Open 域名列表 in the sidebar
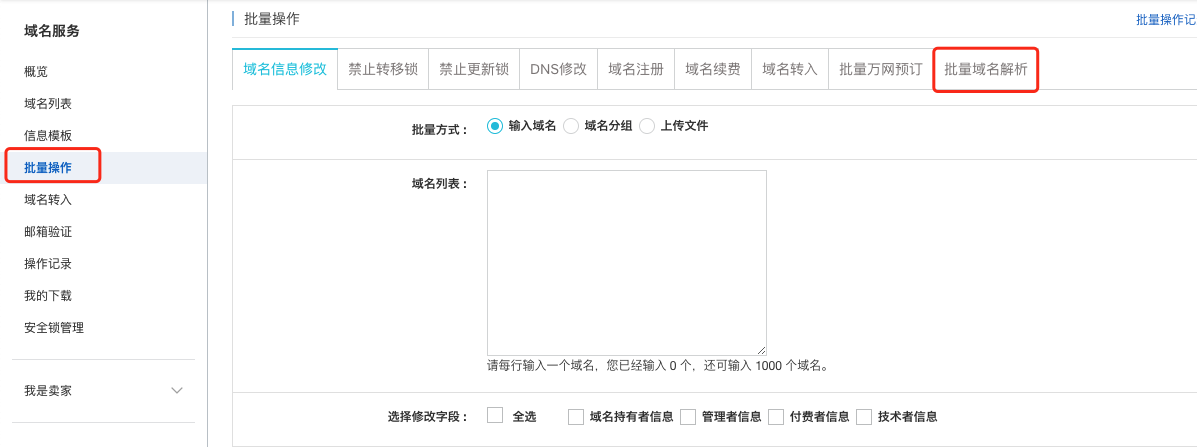 48,104
